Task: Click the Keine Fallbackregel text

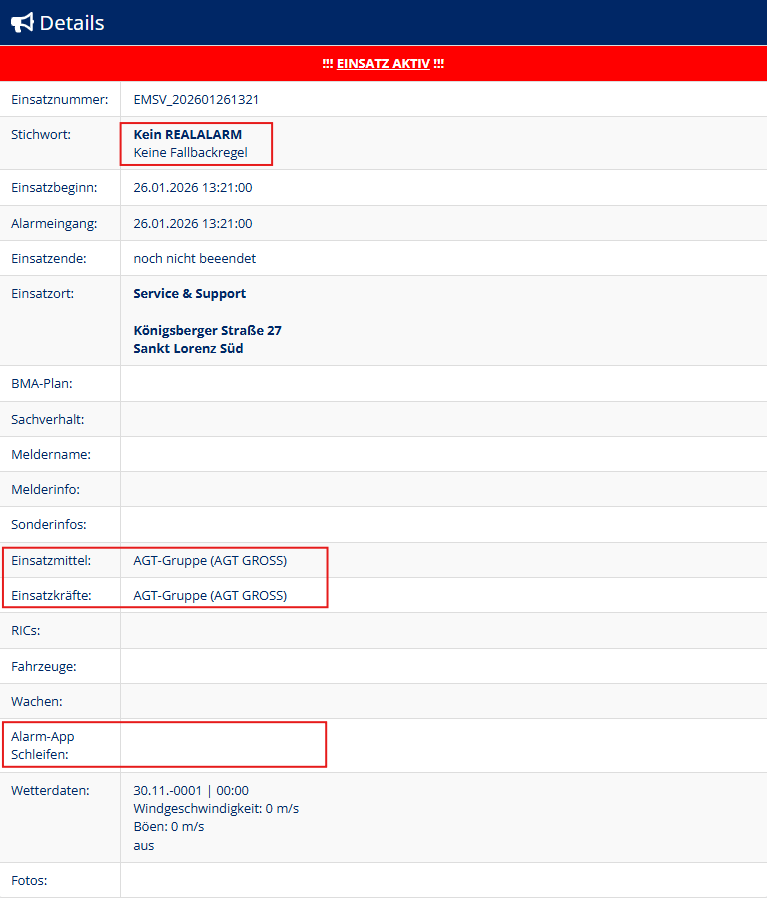Action: (190, 153)
